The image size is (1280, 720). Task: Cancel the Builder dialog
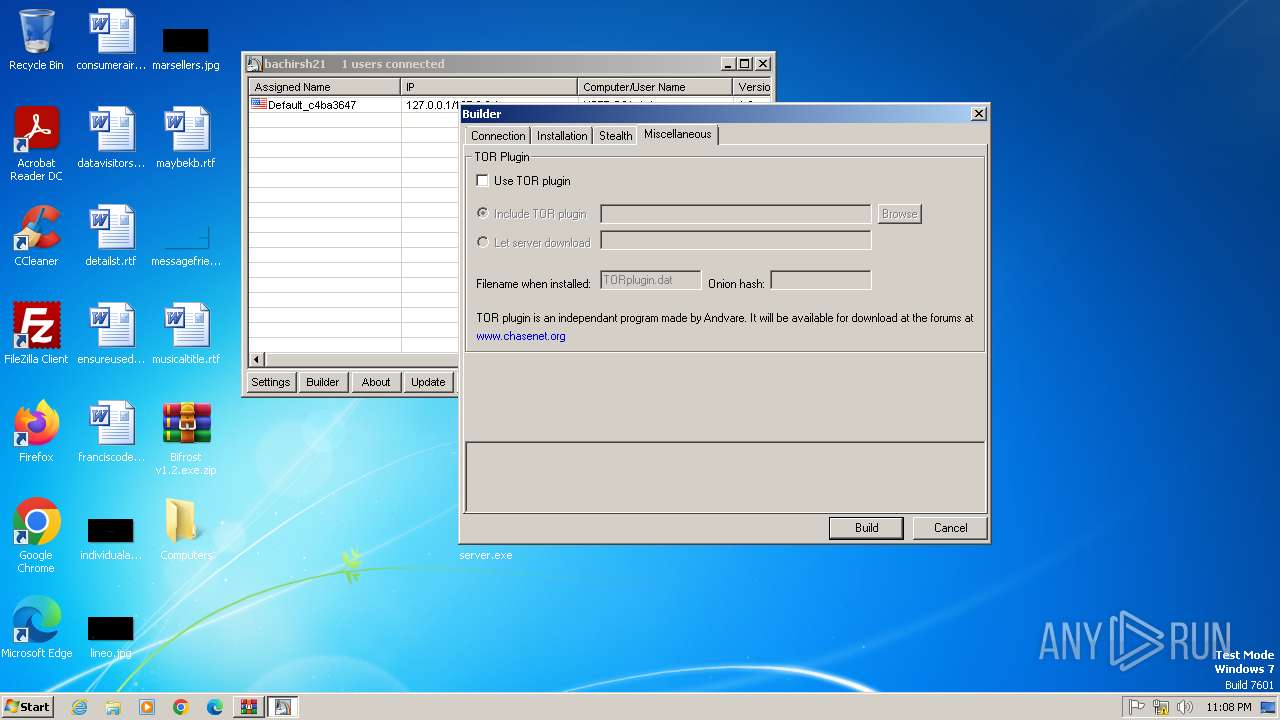(x=950, y=528)
